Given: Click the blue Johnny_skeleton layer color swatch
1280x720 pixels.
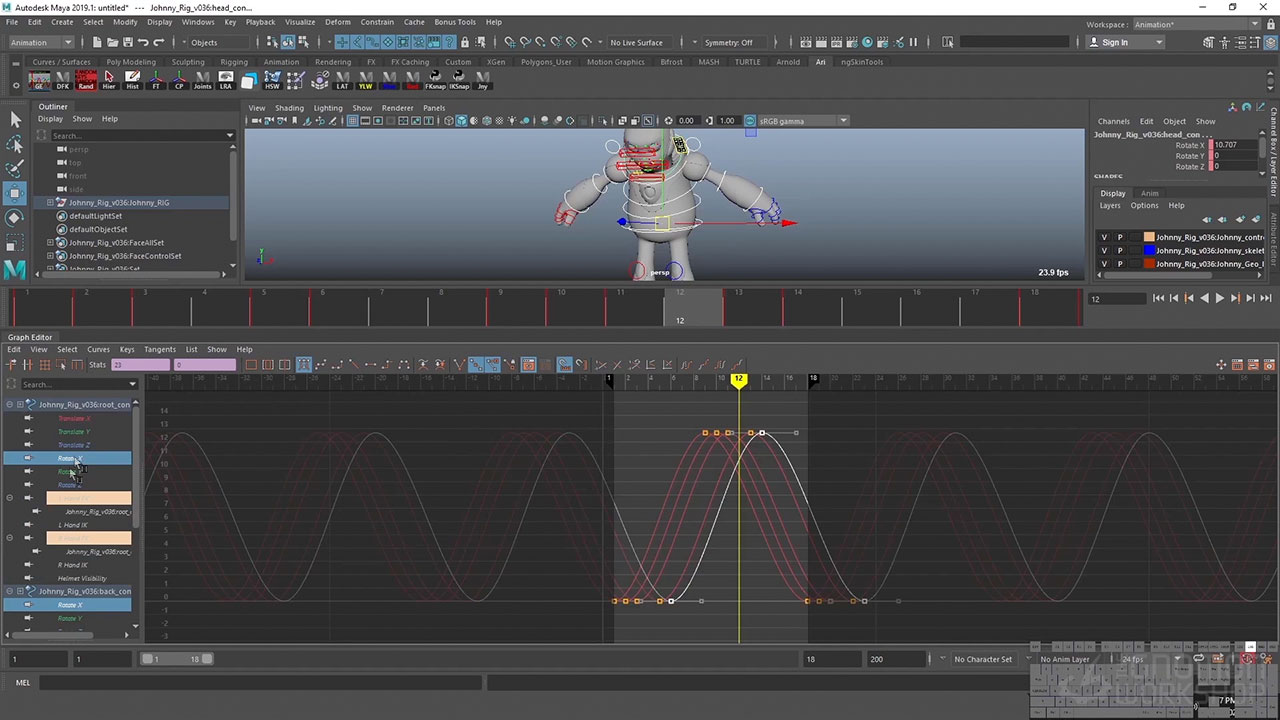Looking at the screenshot, I should tap(1149, 250).
